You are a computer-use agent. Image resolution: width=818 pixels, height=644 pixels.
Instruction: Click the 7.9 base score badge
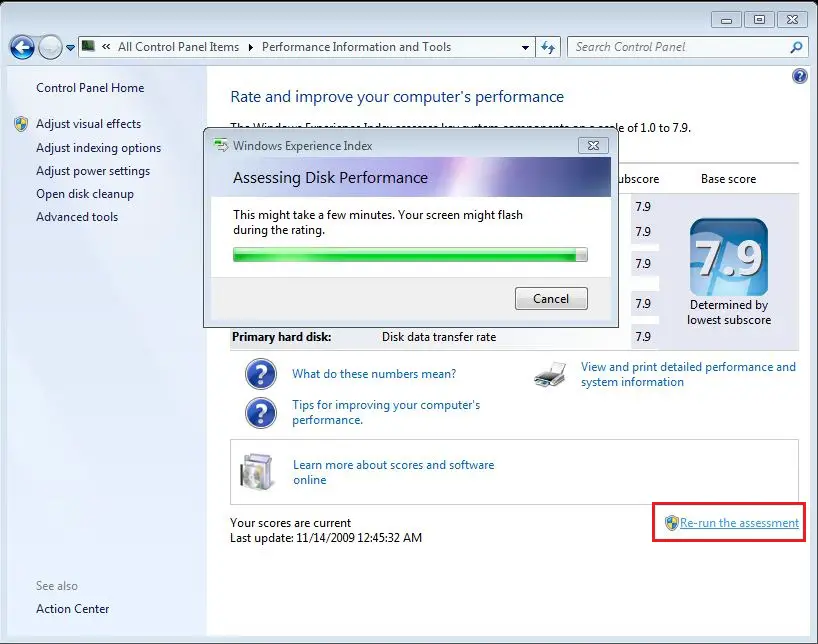(x=728, y=257)
